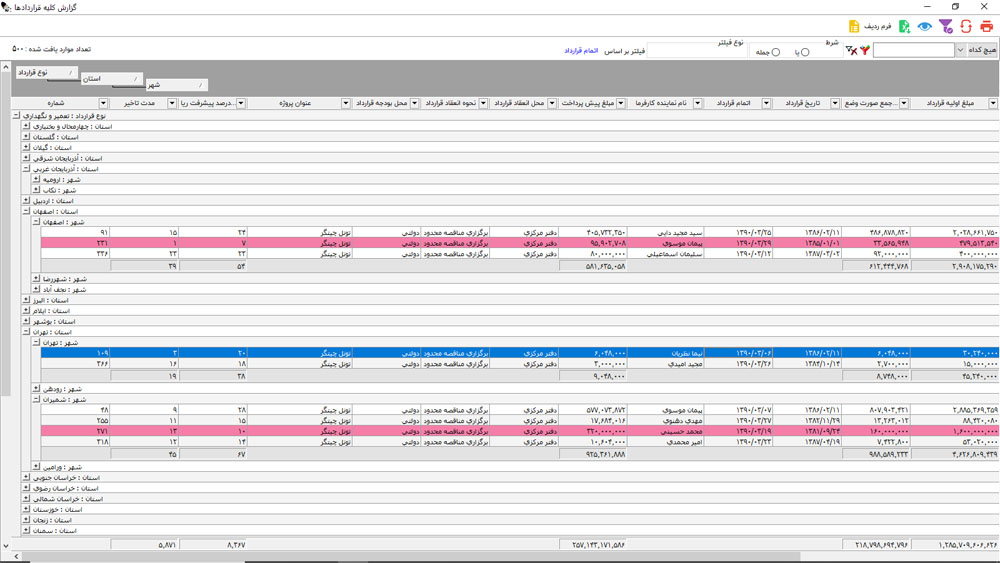
Task: Click the filter value input field
Action: pos(913,50)
